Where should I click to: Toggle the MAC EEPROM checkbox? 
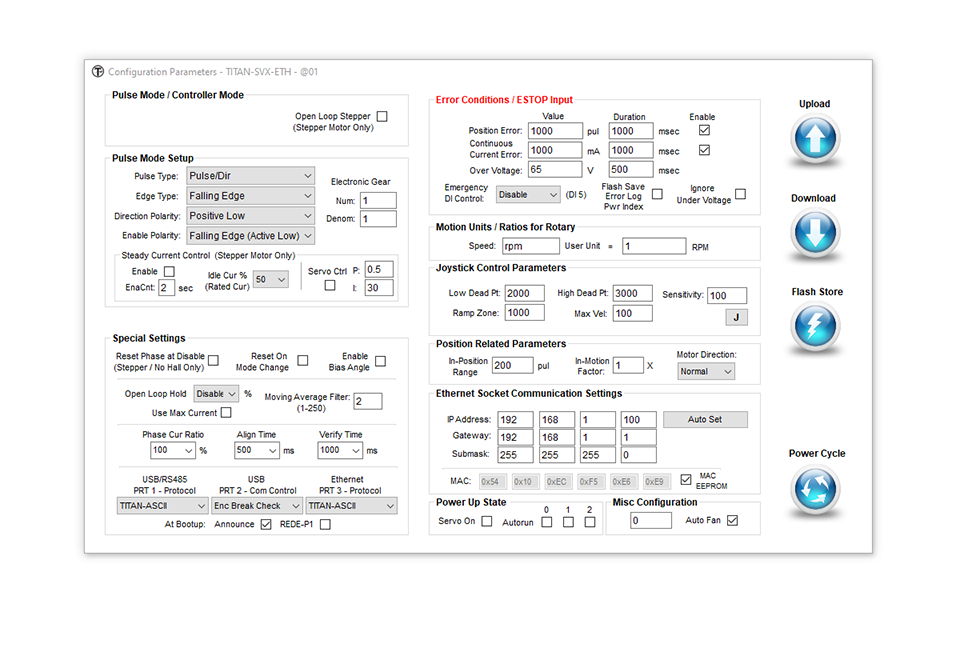[686, 480]
